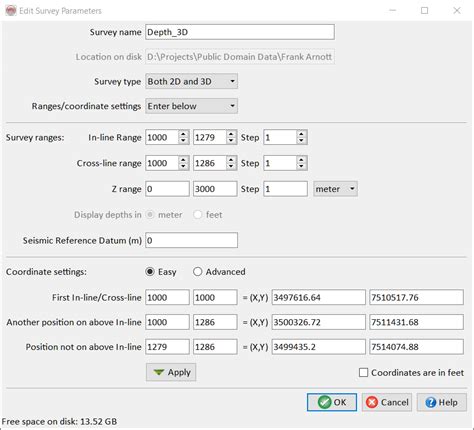This screenshot has width=474, height=430.
Task: Click the Apply button
Action: 171,372
